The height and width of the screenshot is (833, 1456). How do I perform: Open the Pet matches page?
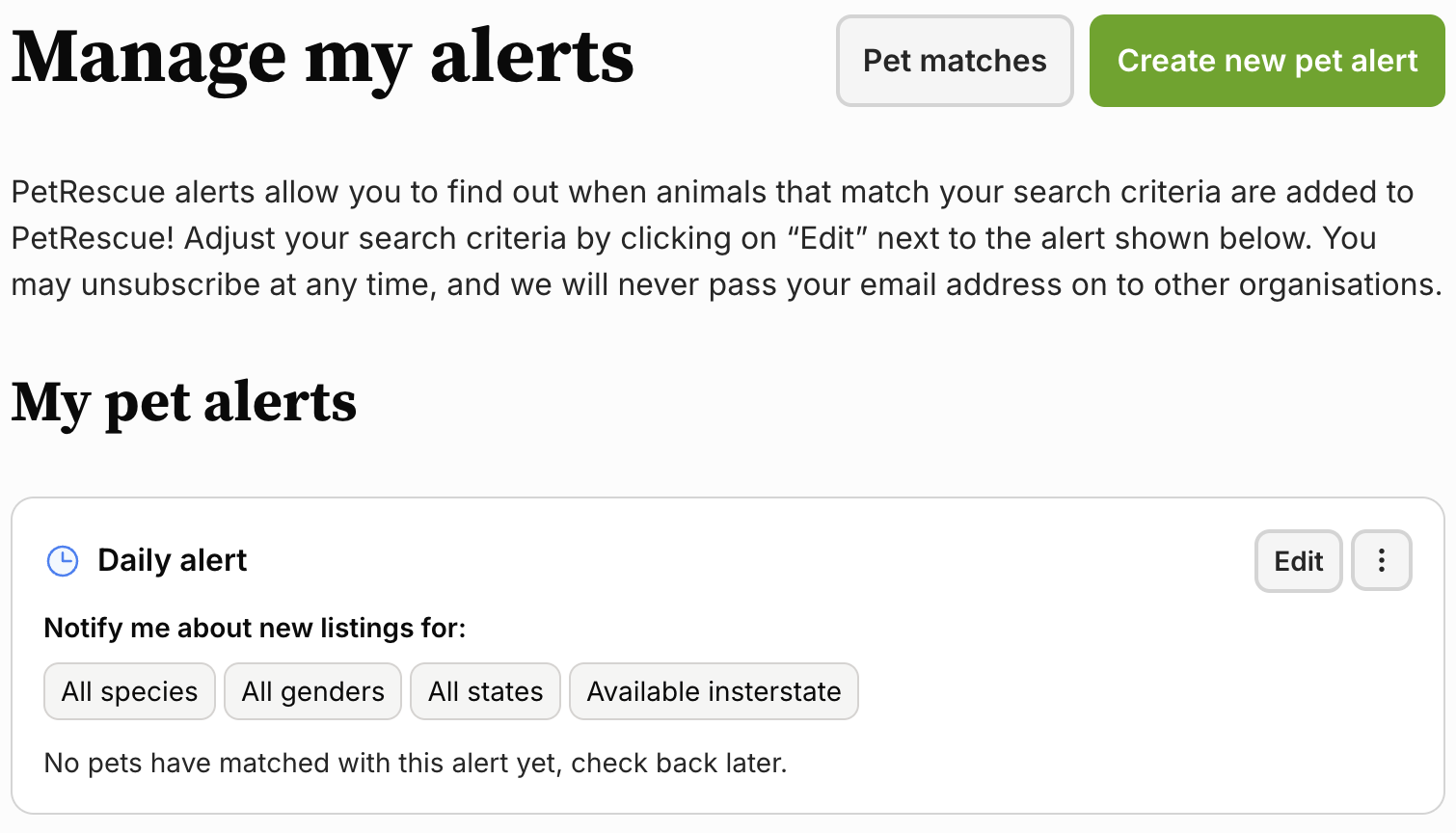955,61
